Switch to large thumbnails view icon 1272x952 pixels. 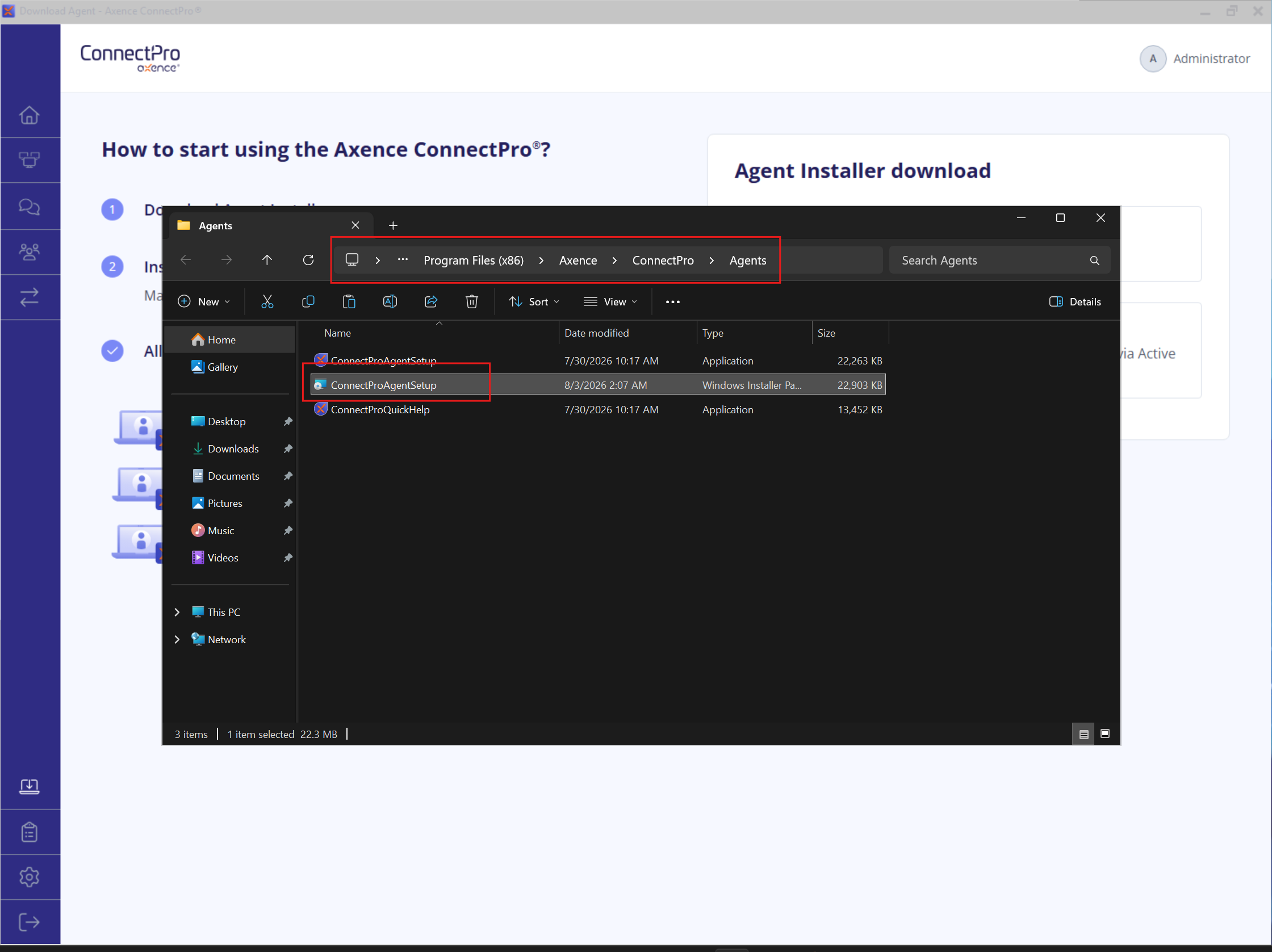(1104, 734)
